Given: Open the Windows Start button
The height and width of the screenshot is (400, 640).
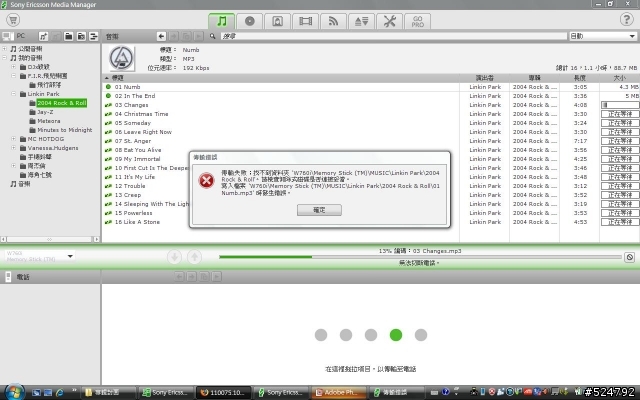Looking at the screenshot, I should pyautogui.click(x=15, y=392).
